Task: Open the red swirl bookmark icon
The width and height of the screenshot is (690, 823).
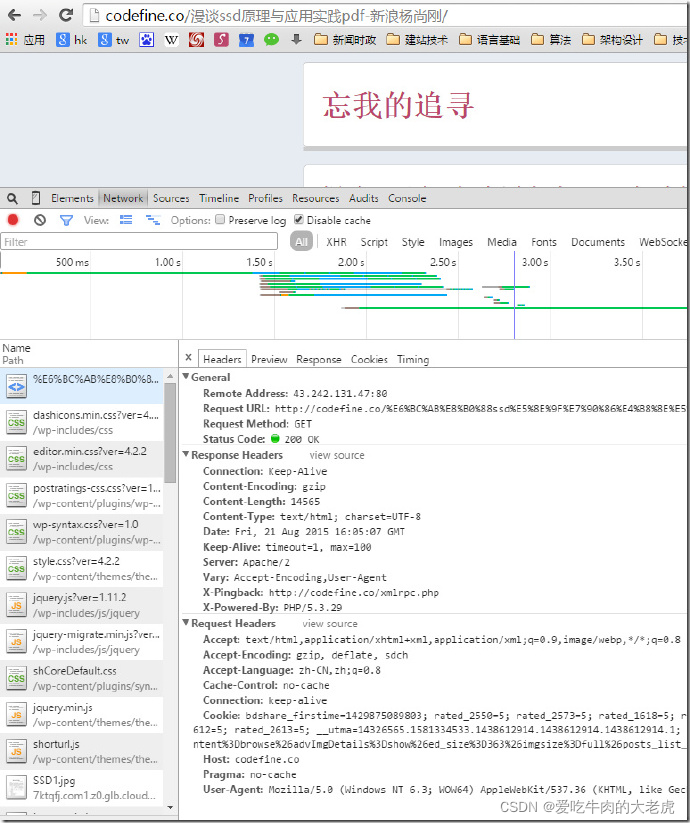Action: (196, 39)
